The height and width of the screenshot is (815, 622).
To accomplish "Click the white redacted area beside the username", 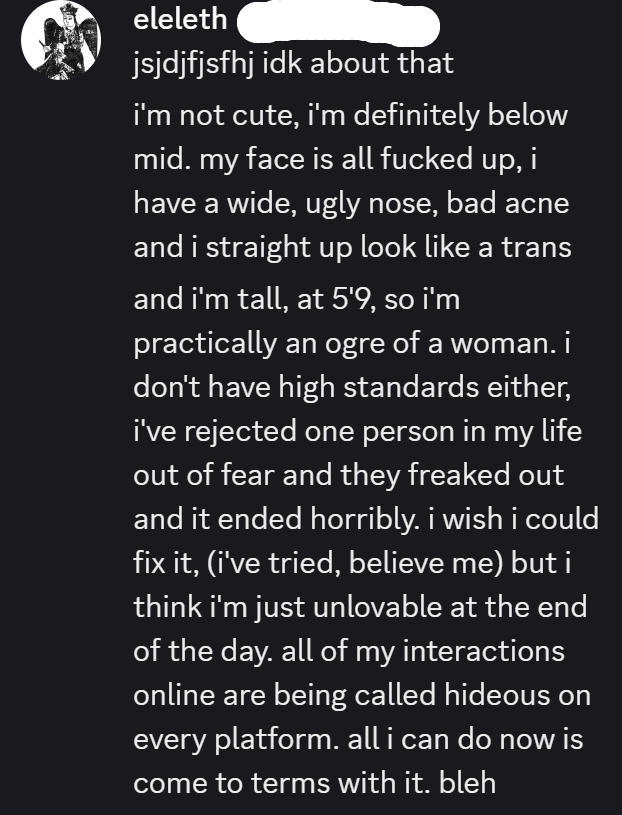I will (338, 23).
